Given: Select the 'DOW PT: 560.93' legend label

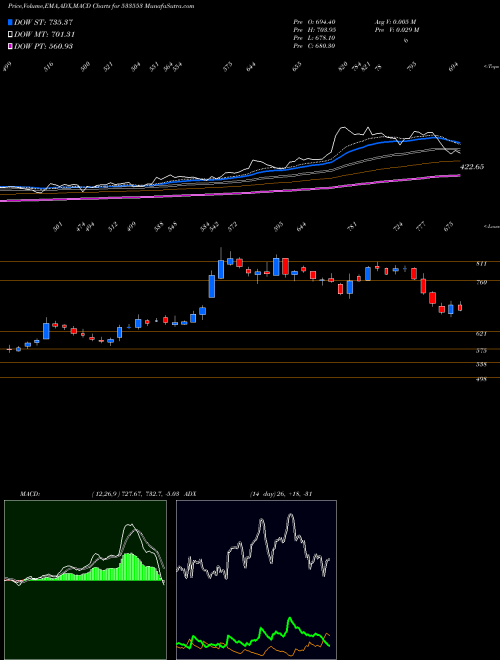Looking at the screenshot, I should click(44, 46).
